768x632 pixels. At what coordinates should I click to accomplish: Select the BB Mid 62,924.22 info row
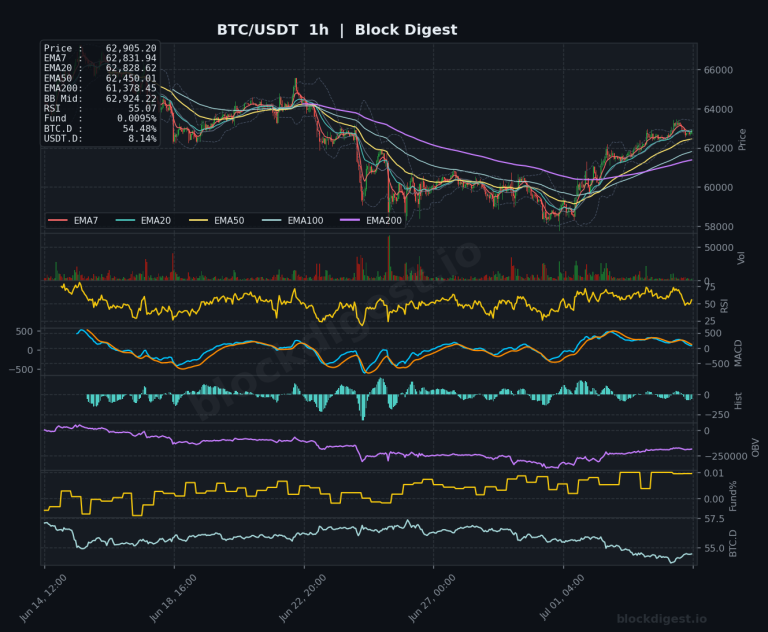tap(100, 98)
